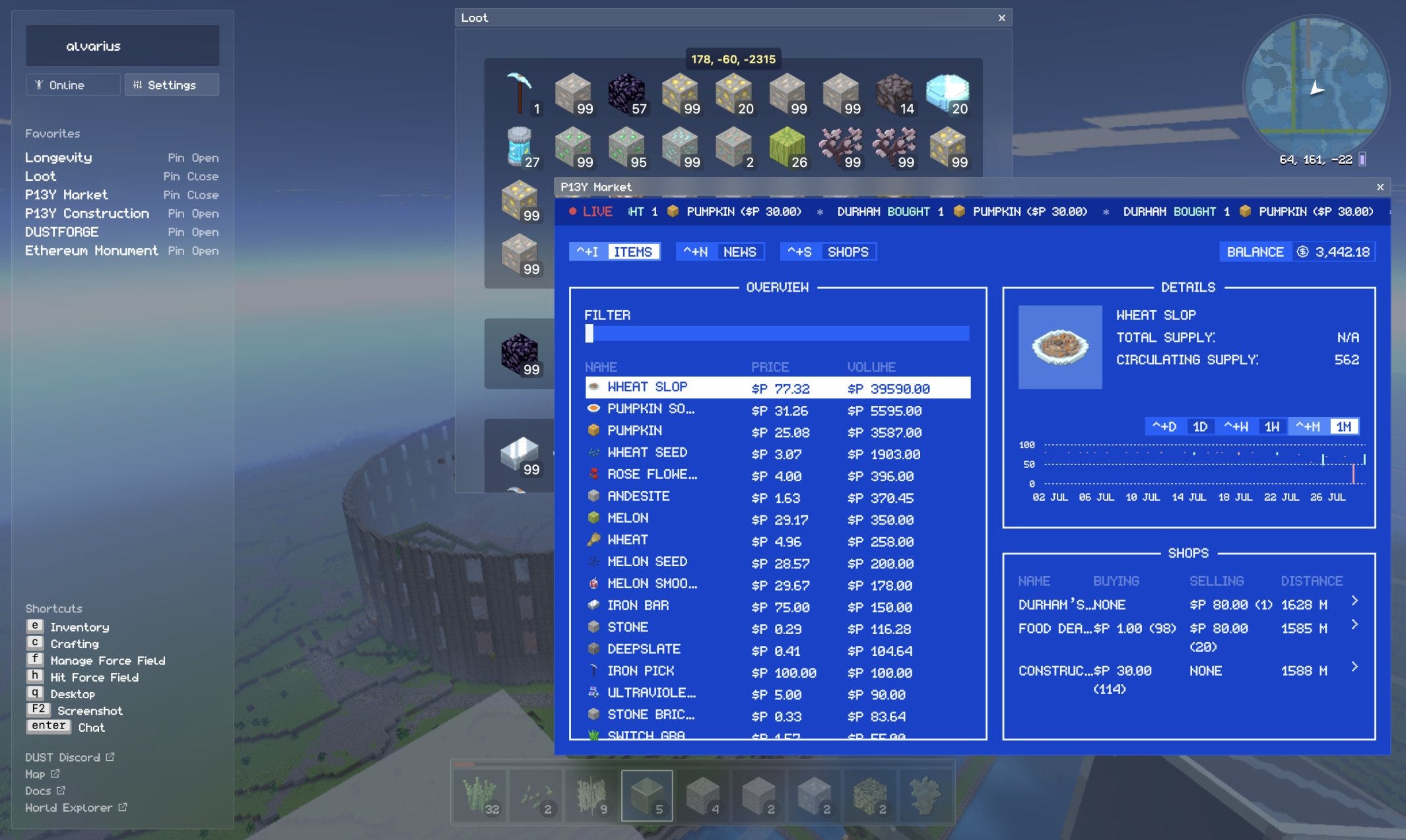Switch chart range to 1W
The height and width of the screenshot is (840, 1406).
pyautogui.click(x=1271, y=427)
